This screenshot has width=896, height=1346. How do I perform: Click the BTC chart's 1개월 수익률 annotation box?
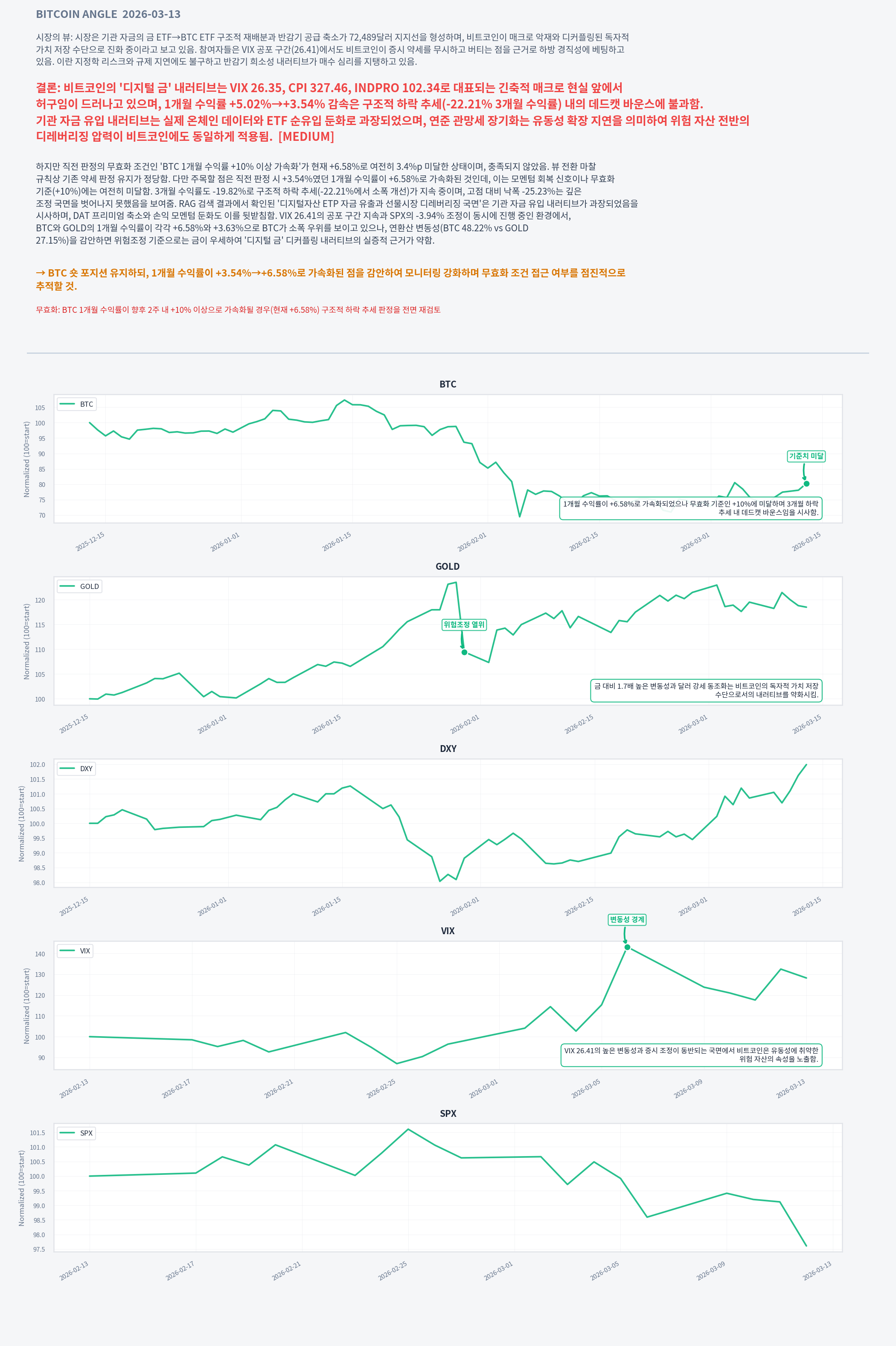690,507
